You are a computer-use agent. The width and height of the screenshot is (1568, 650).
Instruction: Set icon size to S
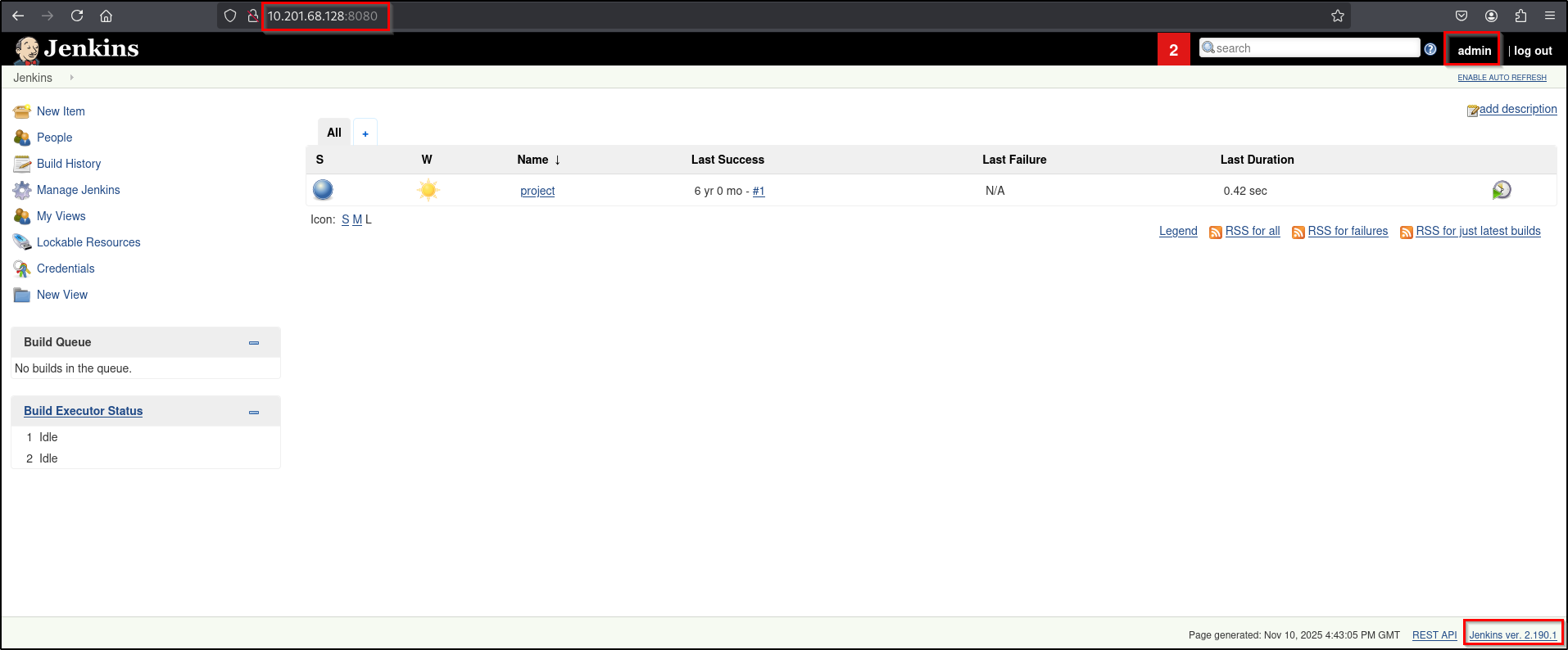click(346, 219)
